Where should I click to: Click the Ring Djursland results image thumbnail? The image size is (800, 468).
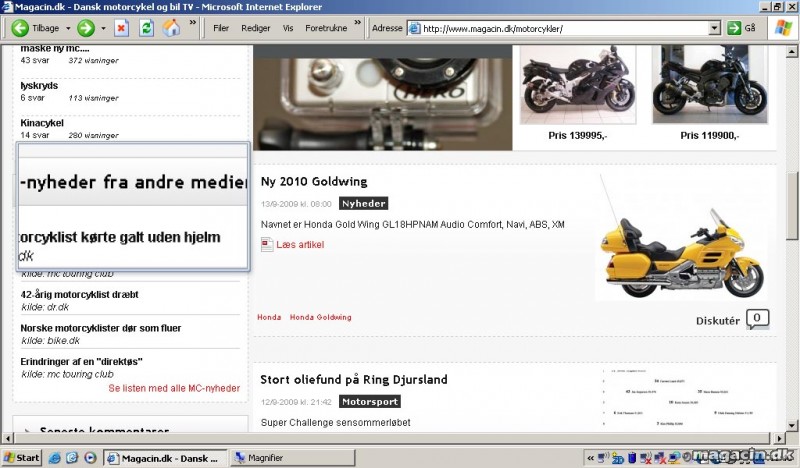coord(681,398)
